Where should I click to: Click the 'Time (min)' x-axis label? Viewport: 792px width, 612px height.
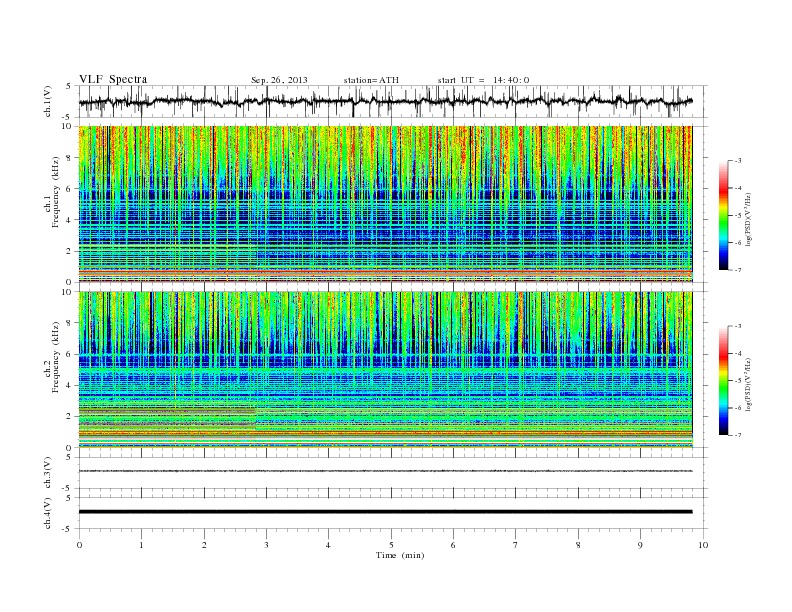(400, 555)
